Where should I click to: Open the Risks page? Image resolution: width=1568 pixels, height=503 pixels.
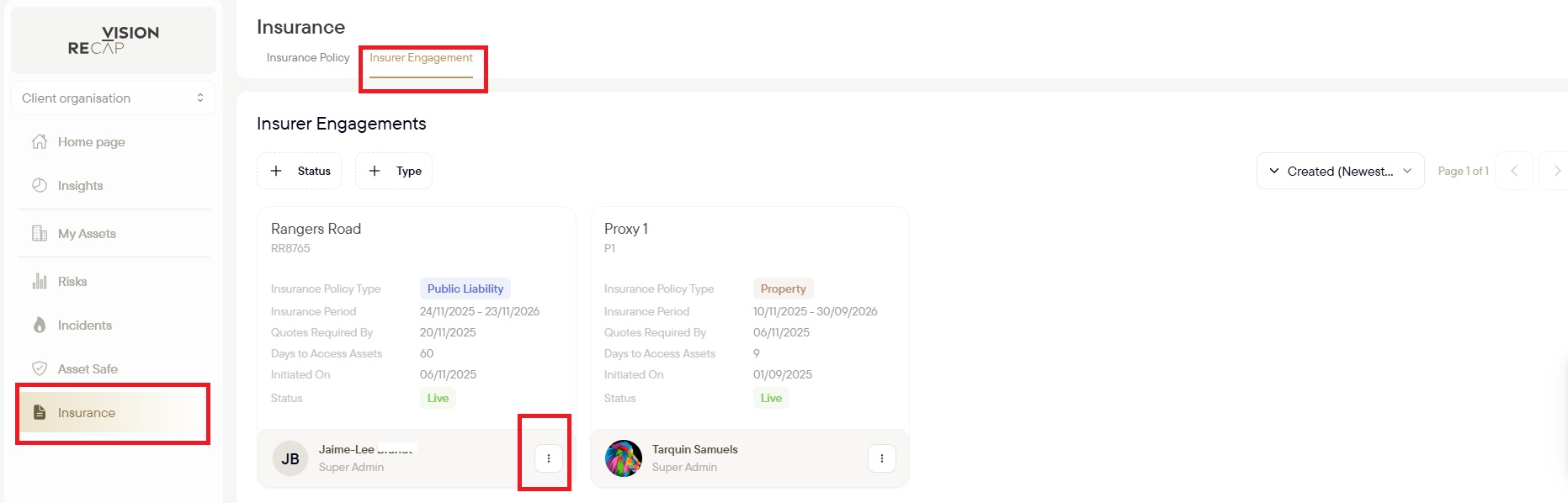click(72, 282)
